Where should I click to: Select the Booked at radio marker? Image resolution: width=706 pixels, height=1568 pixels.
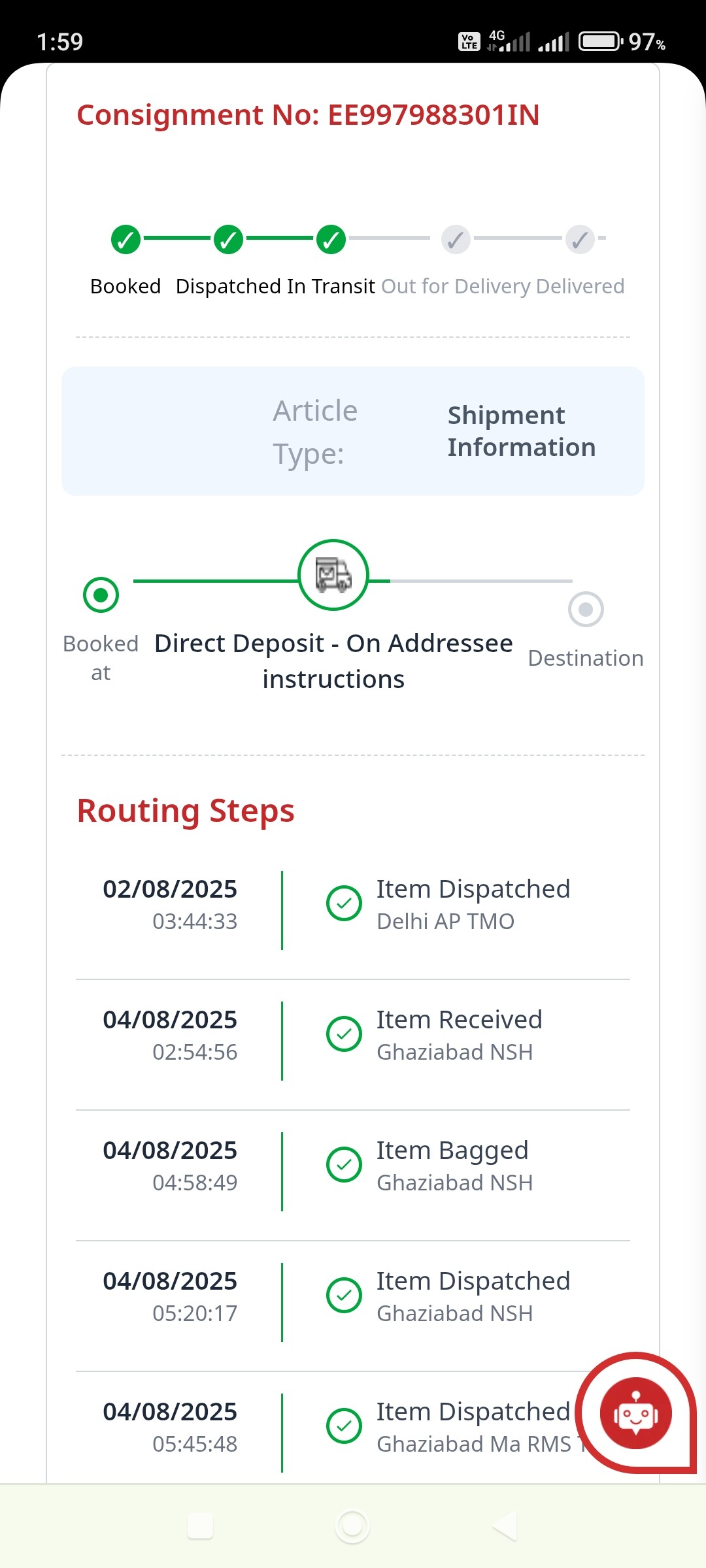[101, 595]
